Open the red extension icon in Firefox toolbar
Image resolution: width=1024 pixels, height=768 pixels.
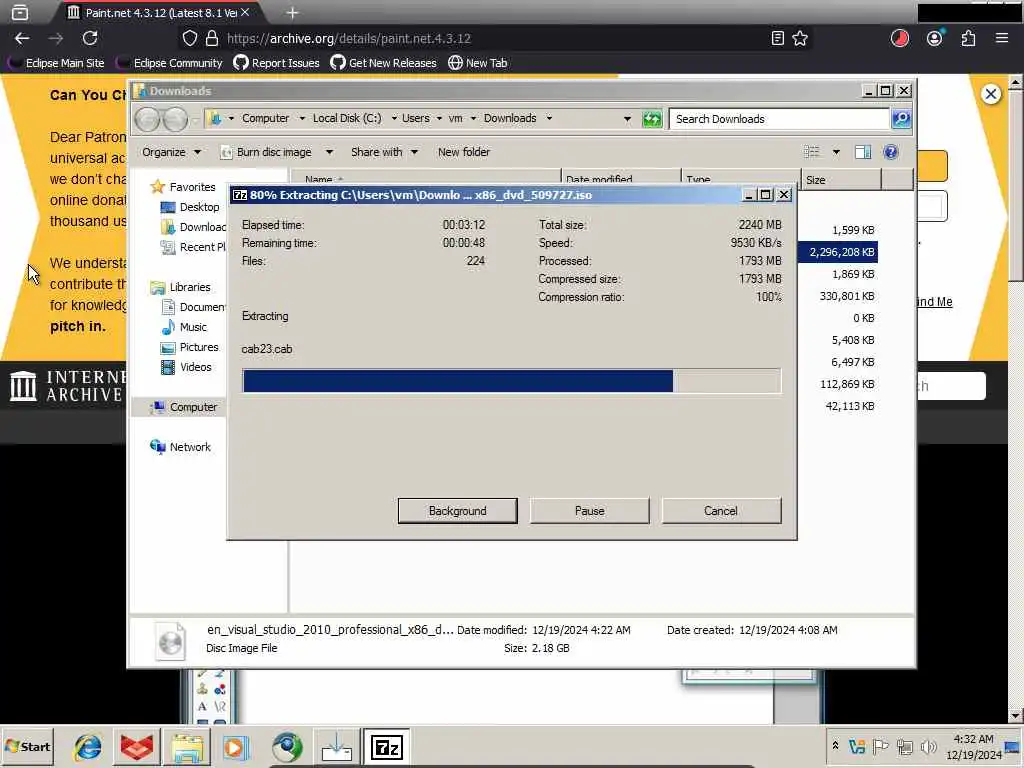(x=899, y=39)
